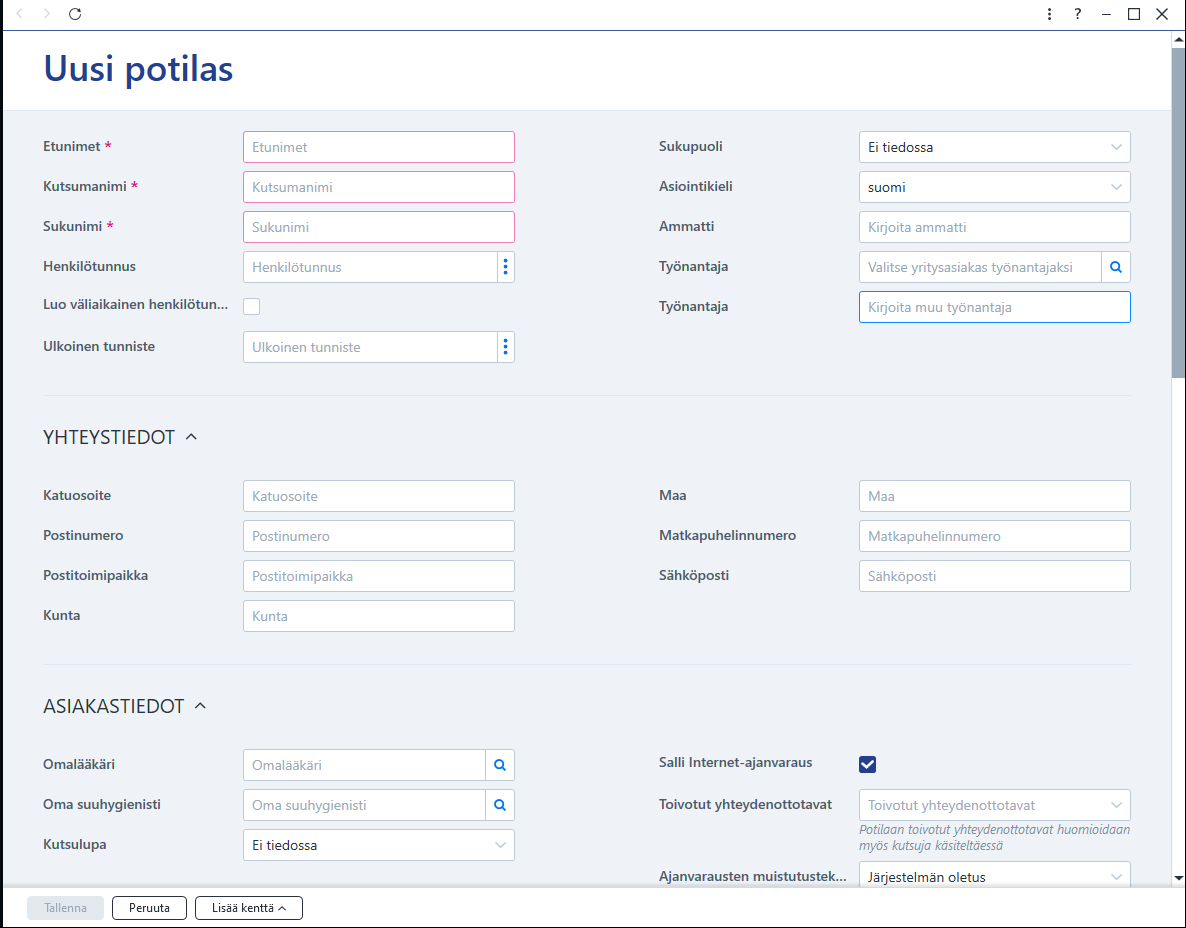The height and width of the screenshot is (928, 1186).
Task: Click into the Henkilötunnus field
Action: [370, 267]
